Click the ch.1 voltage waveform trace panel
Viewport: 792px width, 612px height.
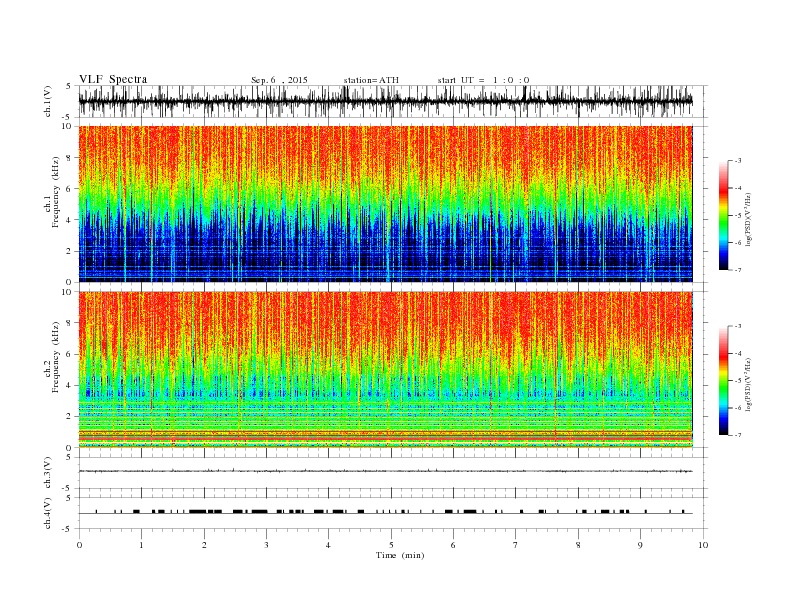click(x=385, y=101)
